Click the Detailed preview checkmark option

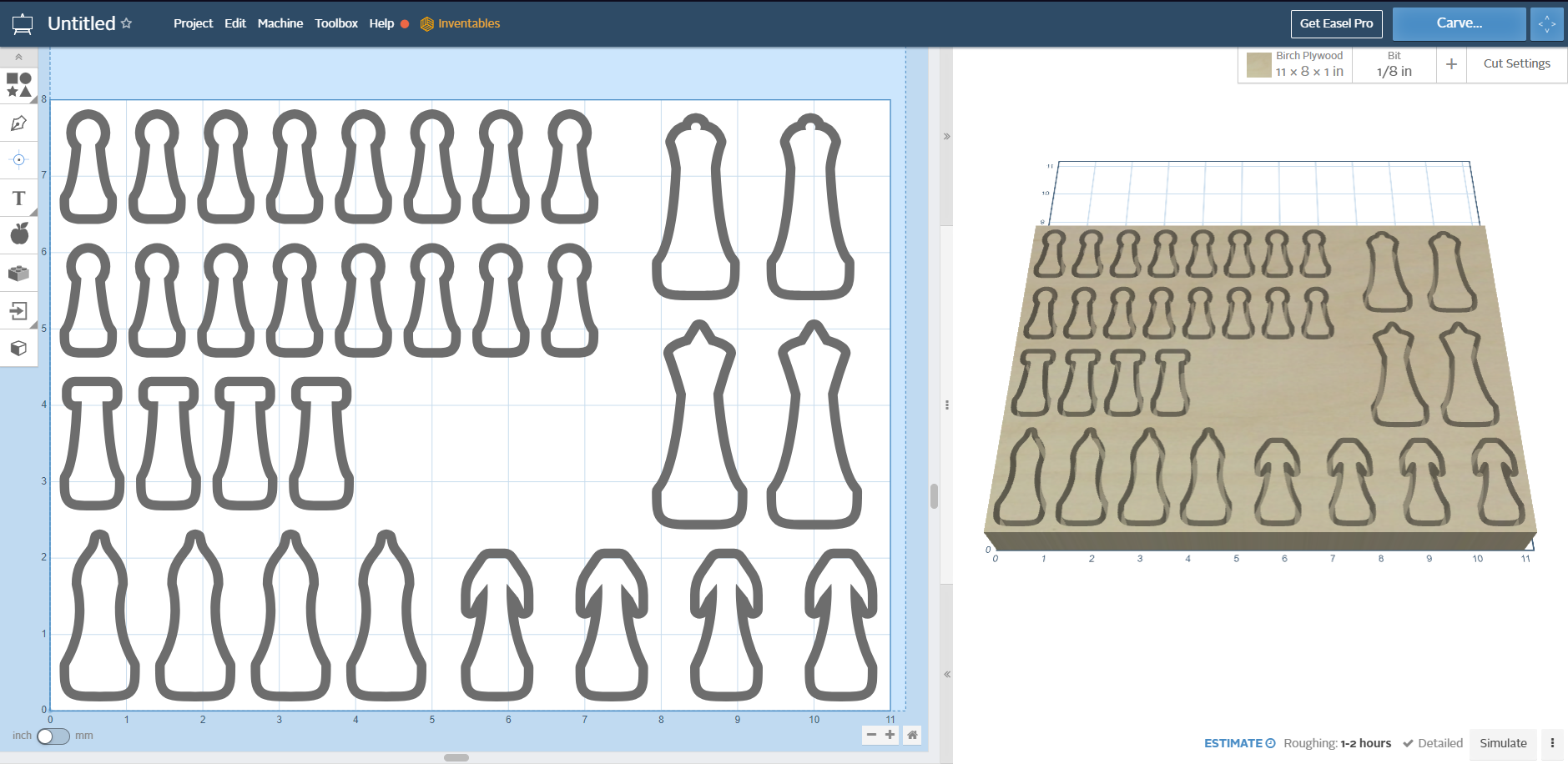1433,743
